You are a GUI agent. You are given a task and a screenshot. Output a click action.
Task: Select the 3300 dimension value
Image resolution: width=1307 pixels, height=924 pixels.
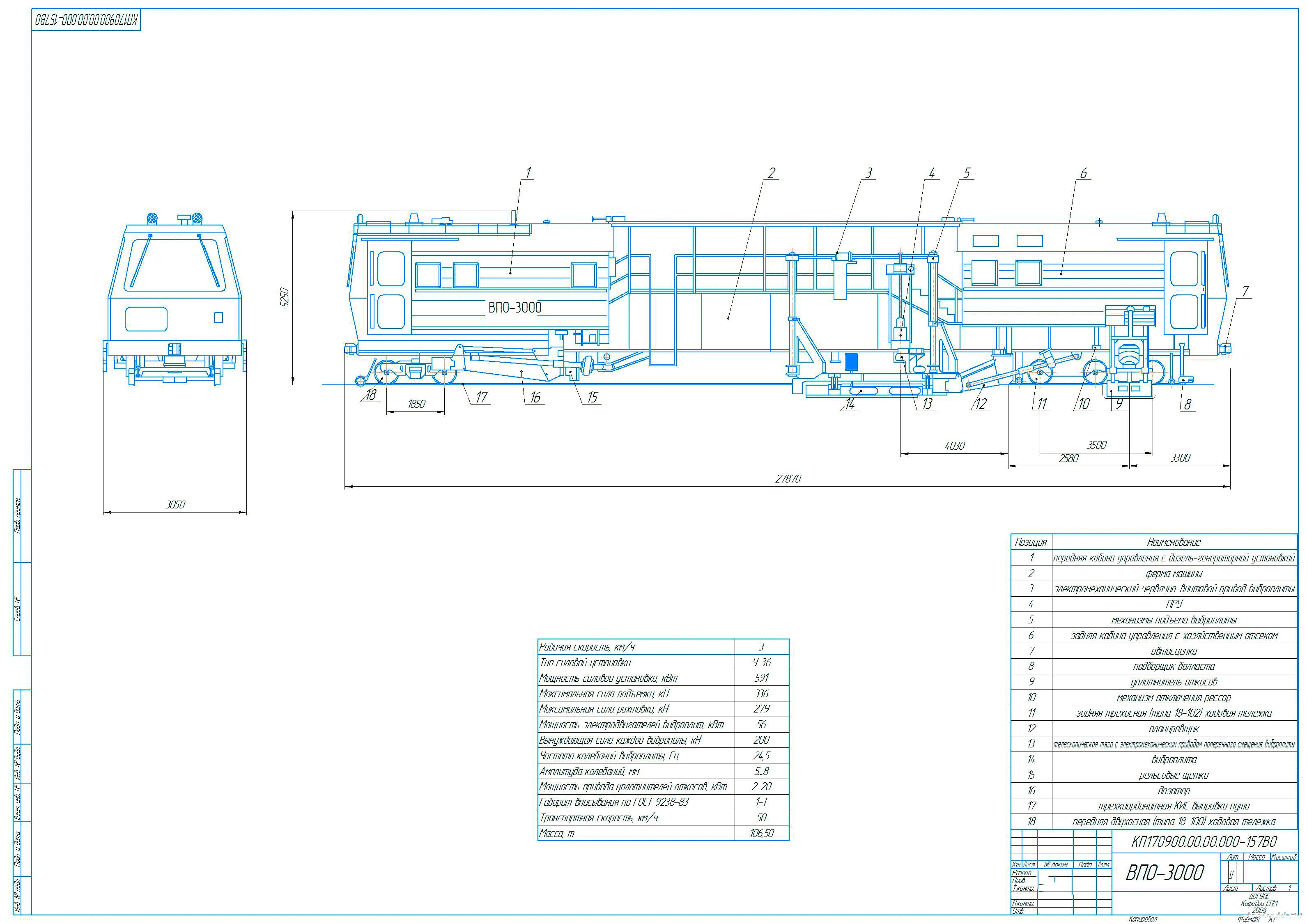tap(1180, 458)
